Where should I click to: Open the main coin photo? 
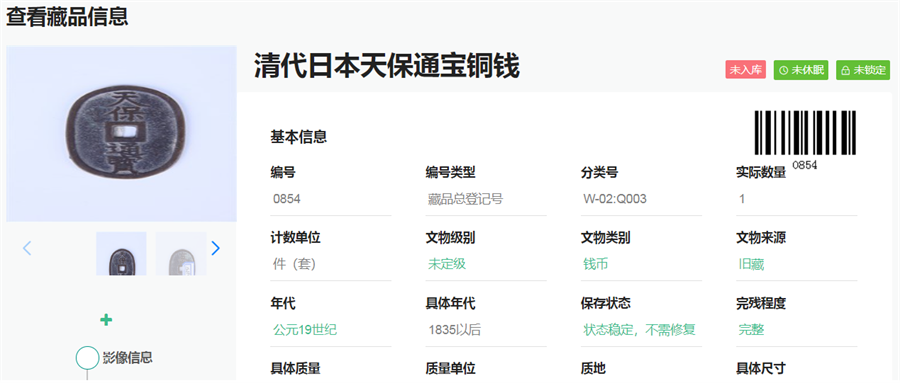pos(121,133)
